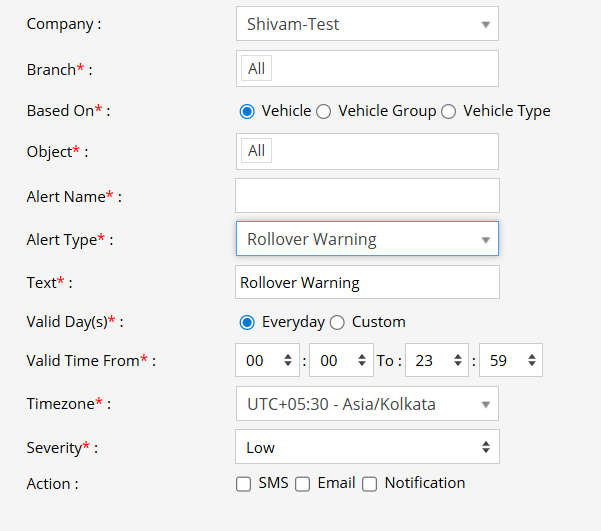The height and width of the screenshot is (531, 601).
Task: Enable the SMS action checkbox
Action: (244, 484)
